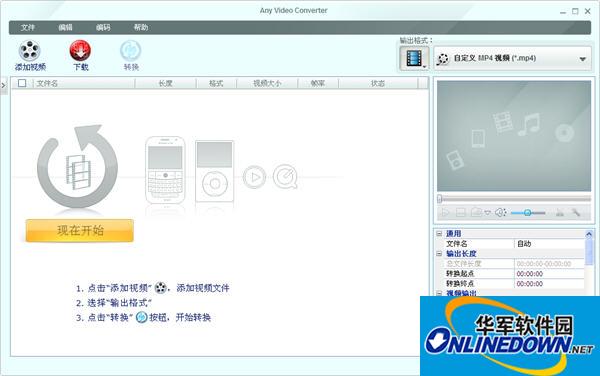
Task: Click the stop button under the preview
Action: 461,213
